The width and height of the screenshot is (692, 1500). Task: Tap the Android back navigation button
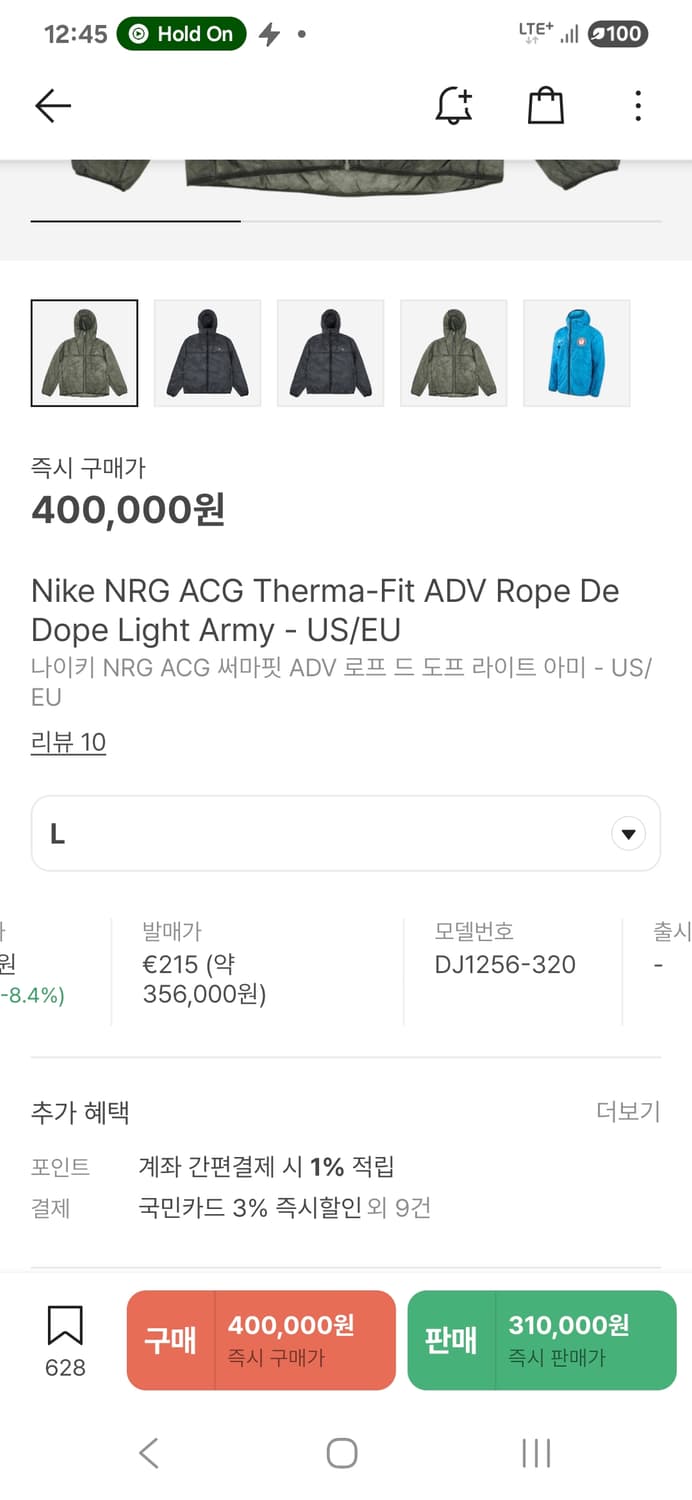(x=149, y=1453)
